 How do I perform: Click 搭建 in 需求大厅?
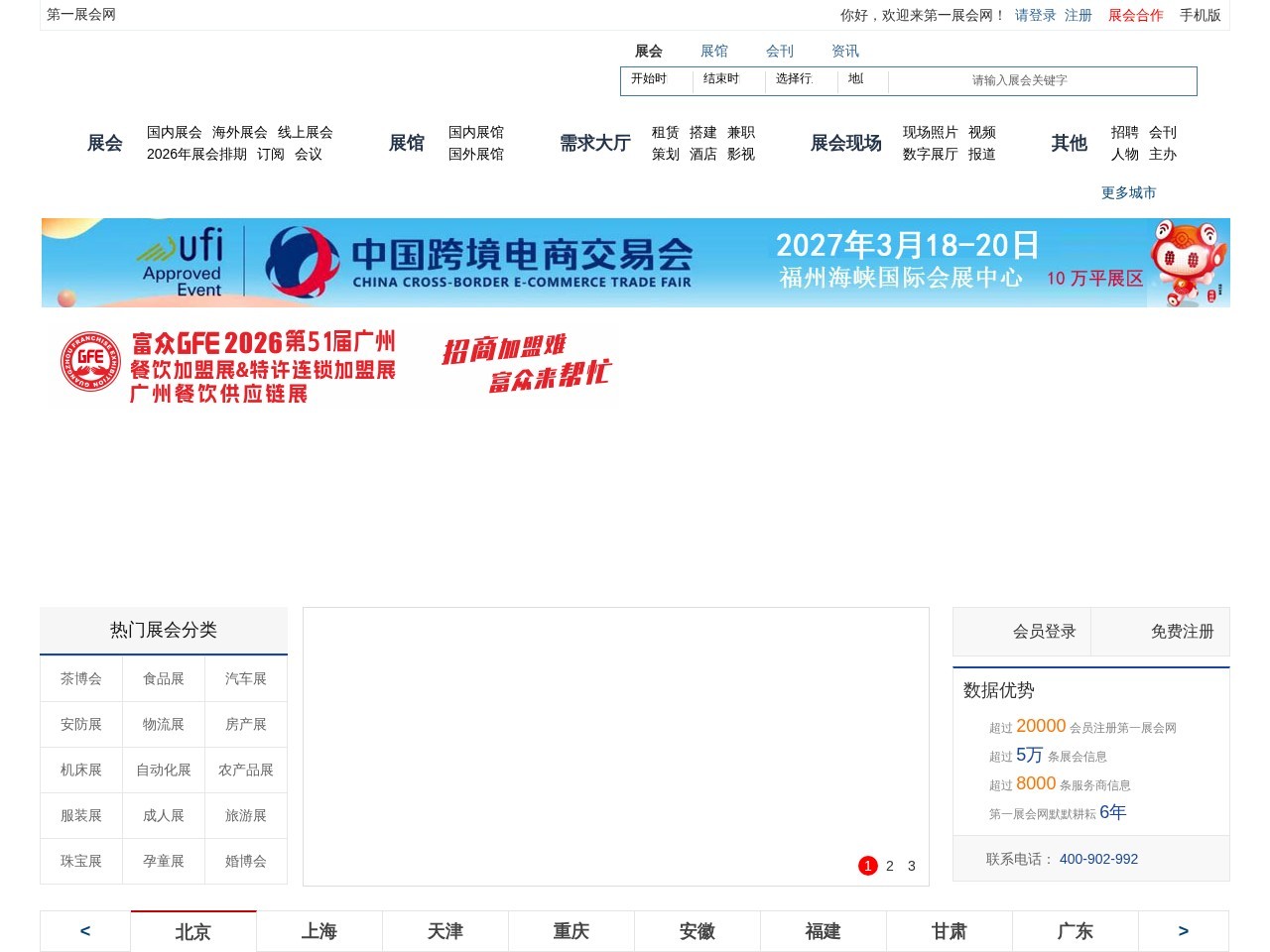703,132
